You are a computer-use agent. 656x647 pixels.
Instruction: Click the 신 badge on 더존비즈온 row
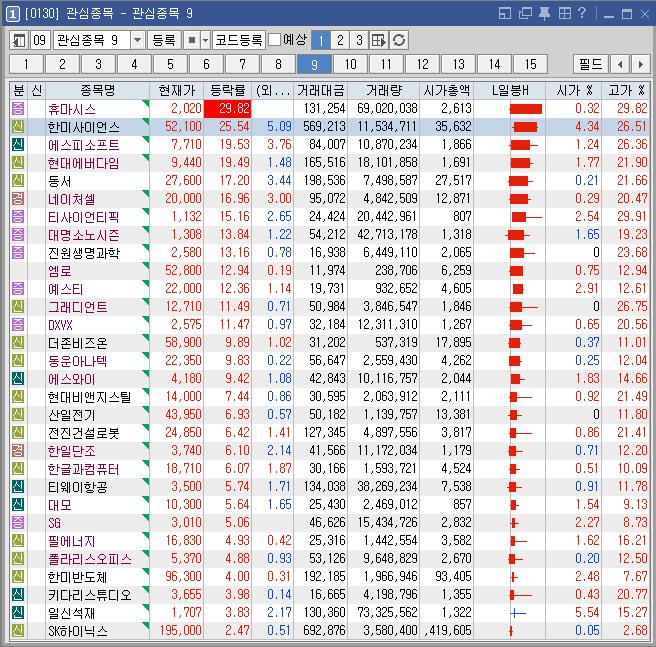(x=18, y=343)
